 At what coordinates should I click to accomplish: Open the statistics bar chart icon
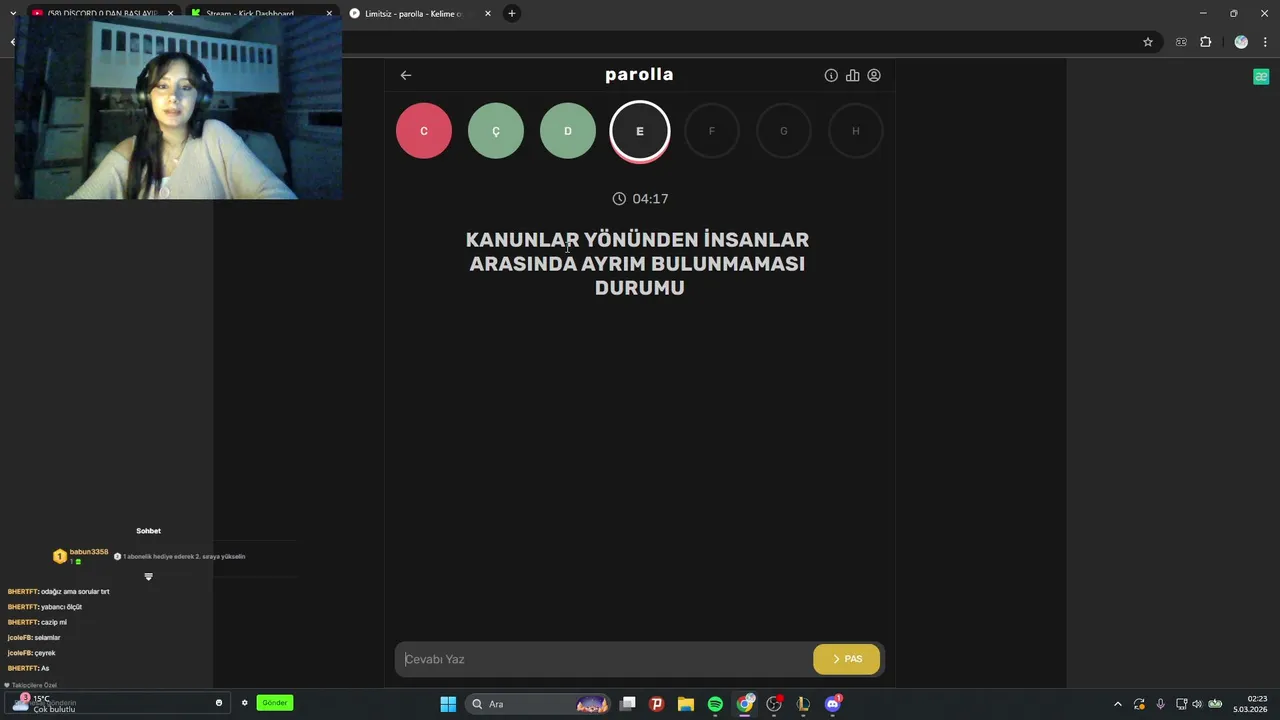(852, 75)
